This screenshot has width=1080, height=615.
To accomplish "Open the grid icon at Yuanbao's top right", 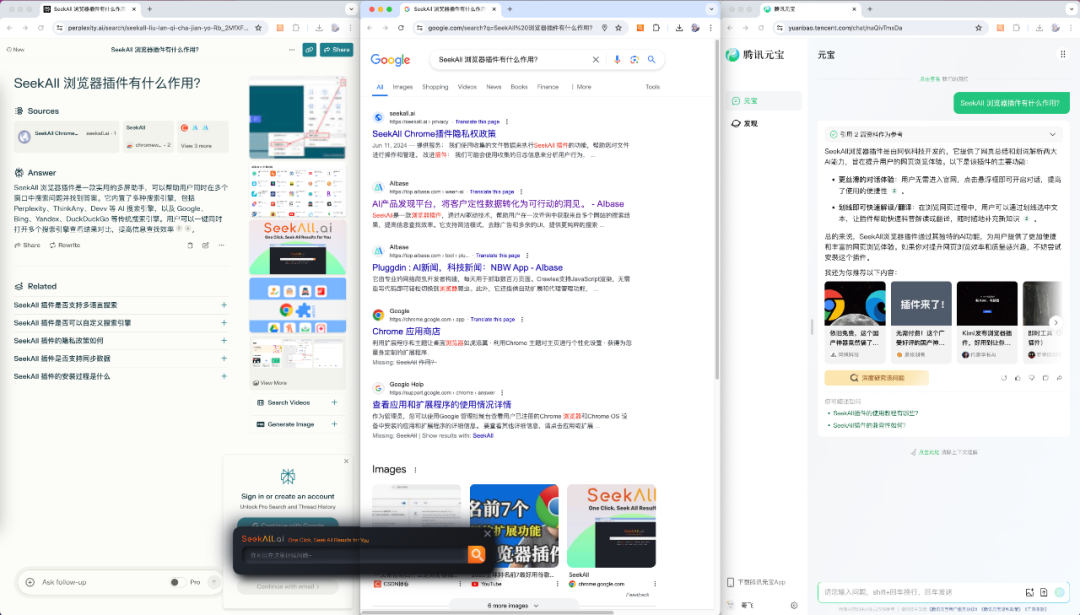I will [1063, 54].
